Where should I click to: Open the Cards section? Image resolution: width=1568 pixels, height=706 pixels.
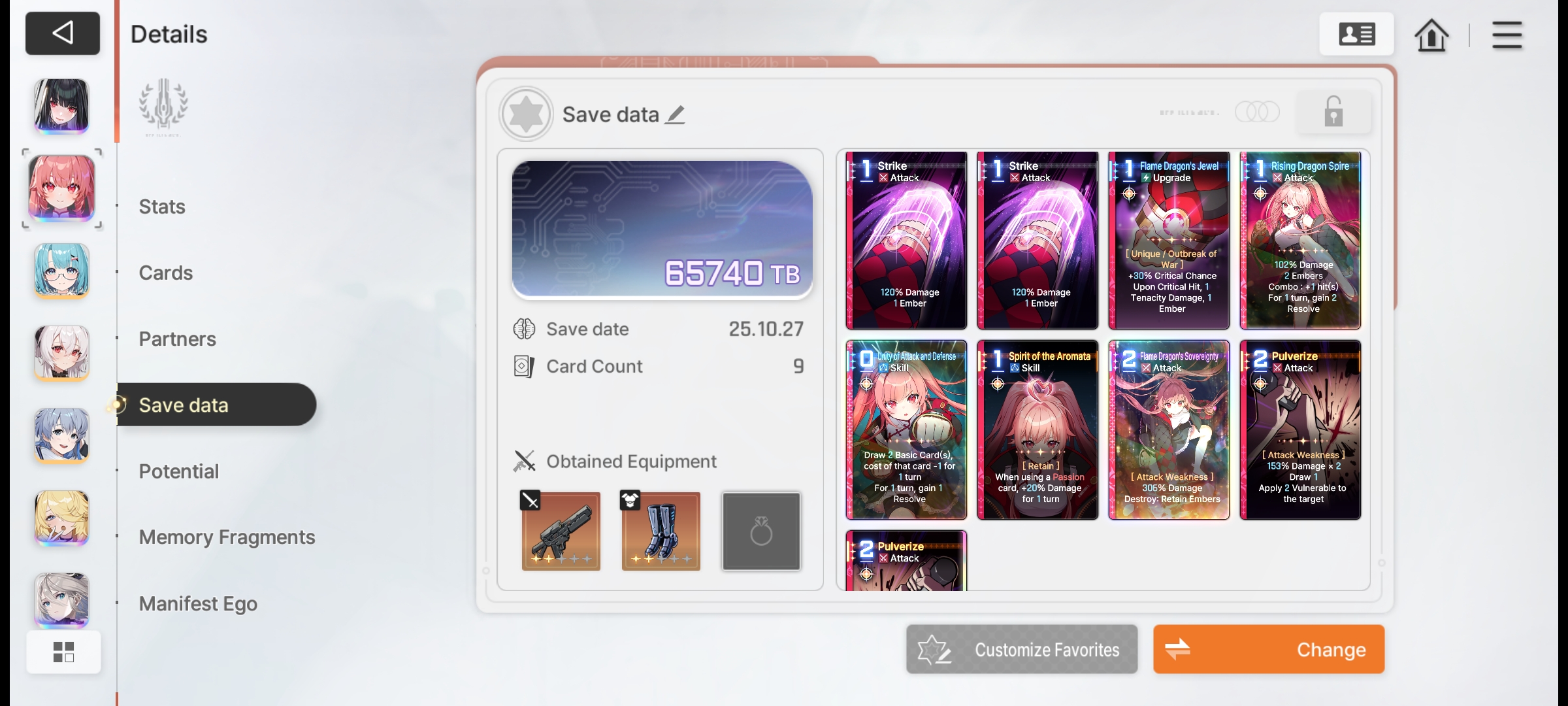tap(166, 273)
